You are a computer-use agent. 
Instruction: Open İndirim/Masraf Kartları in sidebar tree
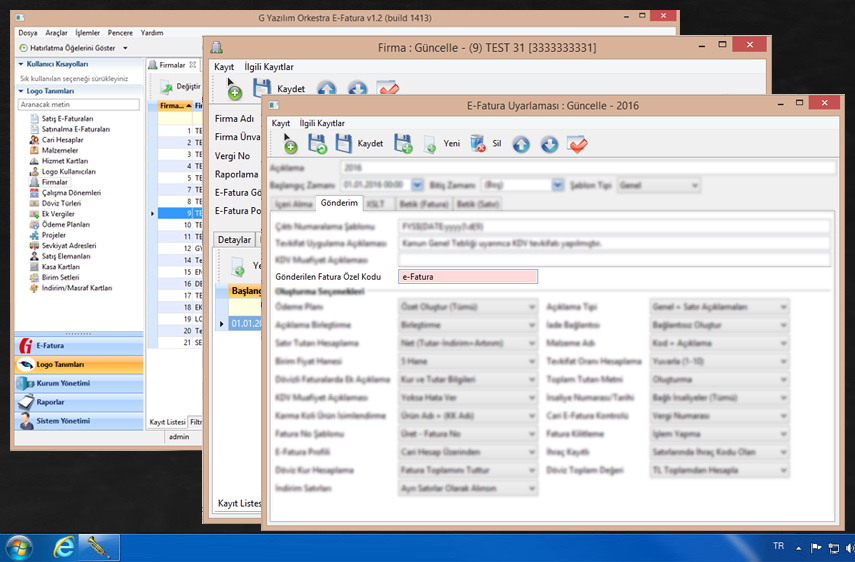coord(77,288)
